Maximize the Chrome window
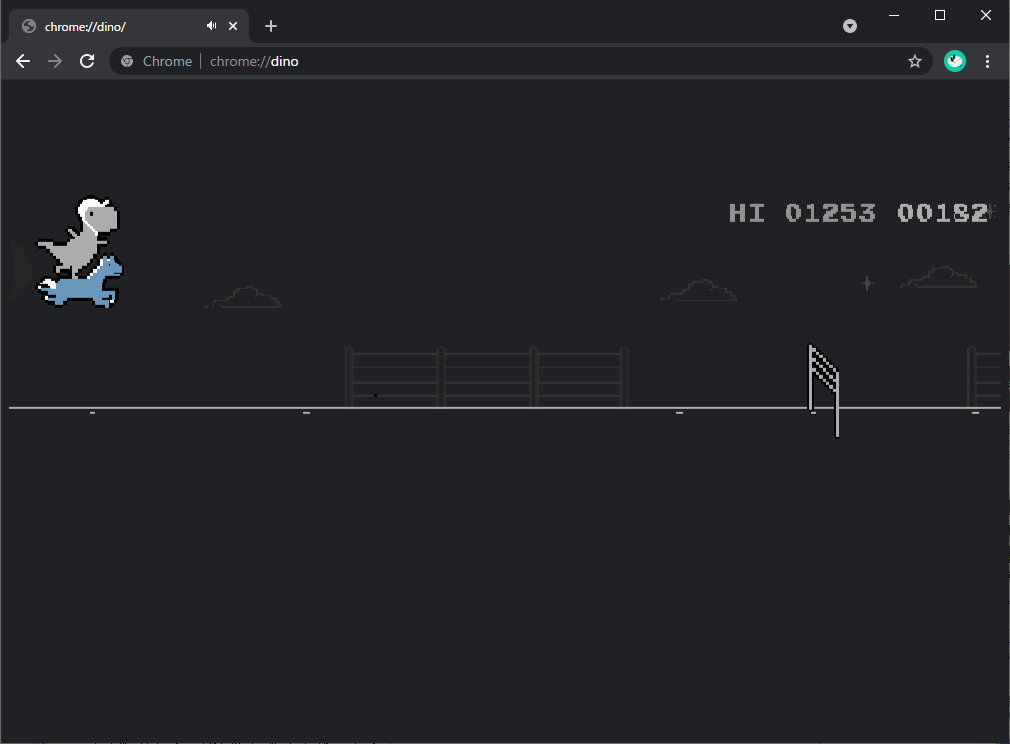1010x744 pixels. pyautogui.click(x=940, y=15)
